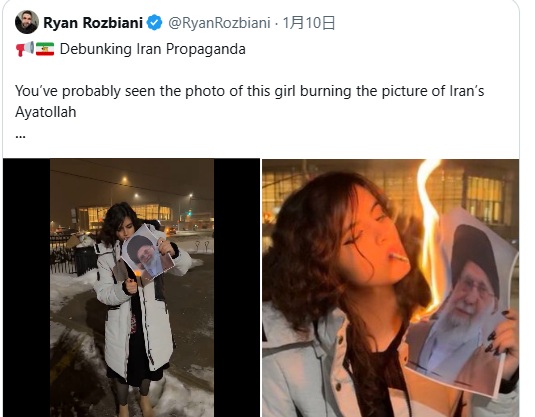Open left photo of woman in white coat
Image resolution: width=535 pixels, height=417 pixels.
132,288
